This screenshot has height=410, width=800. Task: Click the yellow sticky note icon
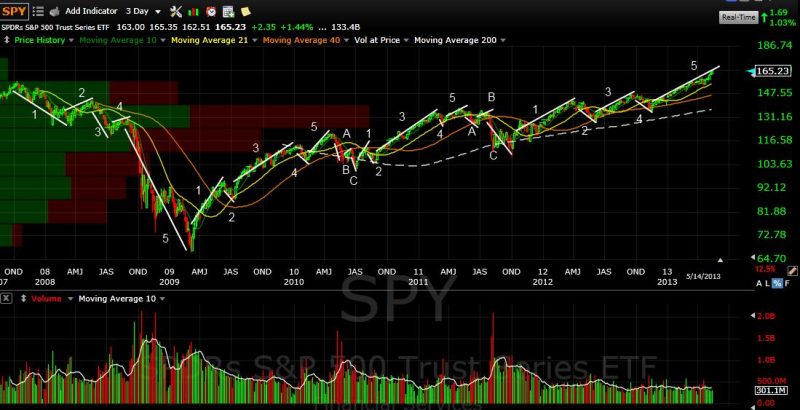245,10
